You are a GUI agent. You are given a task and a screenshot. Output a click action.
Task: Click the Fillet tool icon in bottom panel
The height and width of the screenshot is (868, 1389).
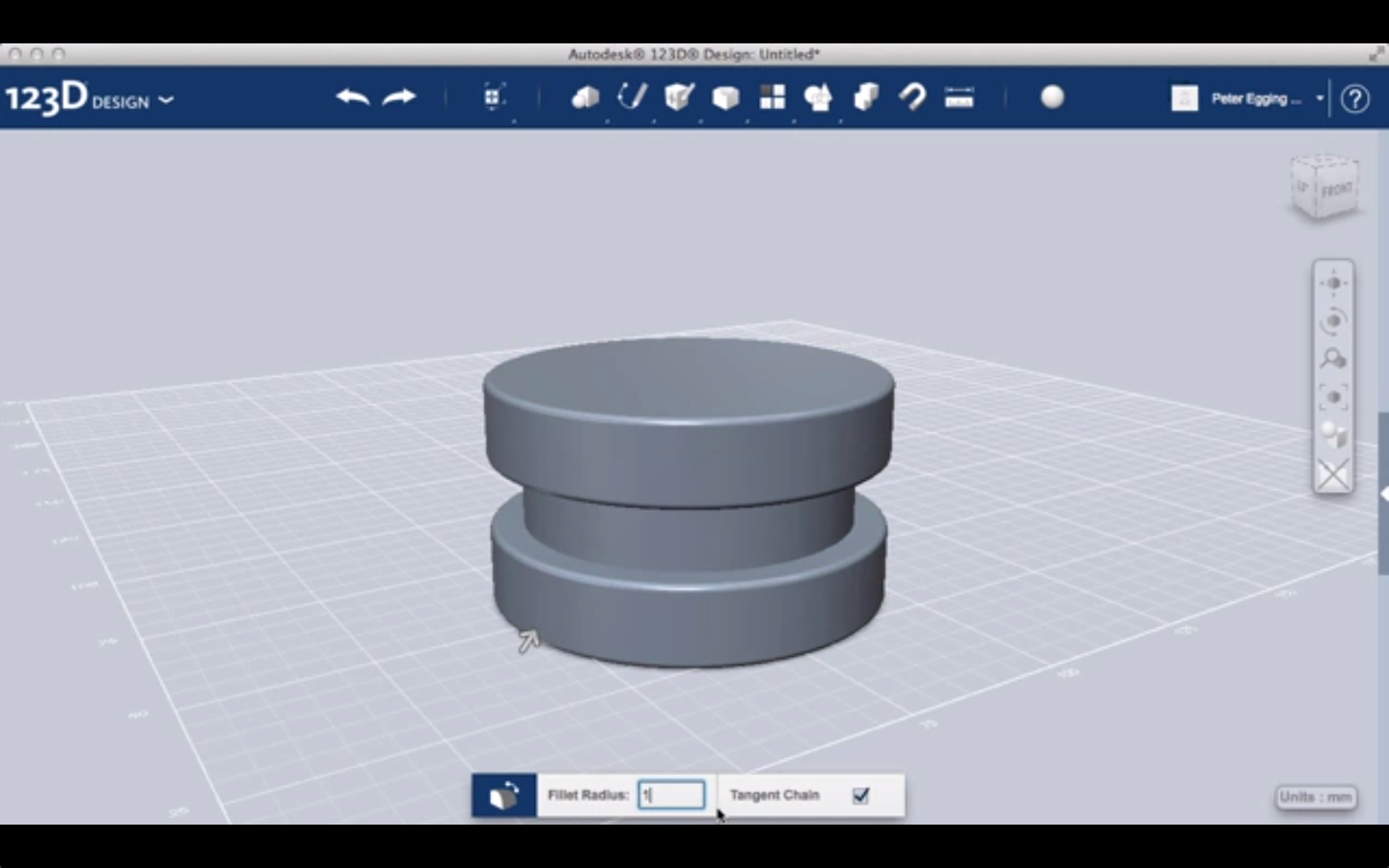click(x=504, y=796)
